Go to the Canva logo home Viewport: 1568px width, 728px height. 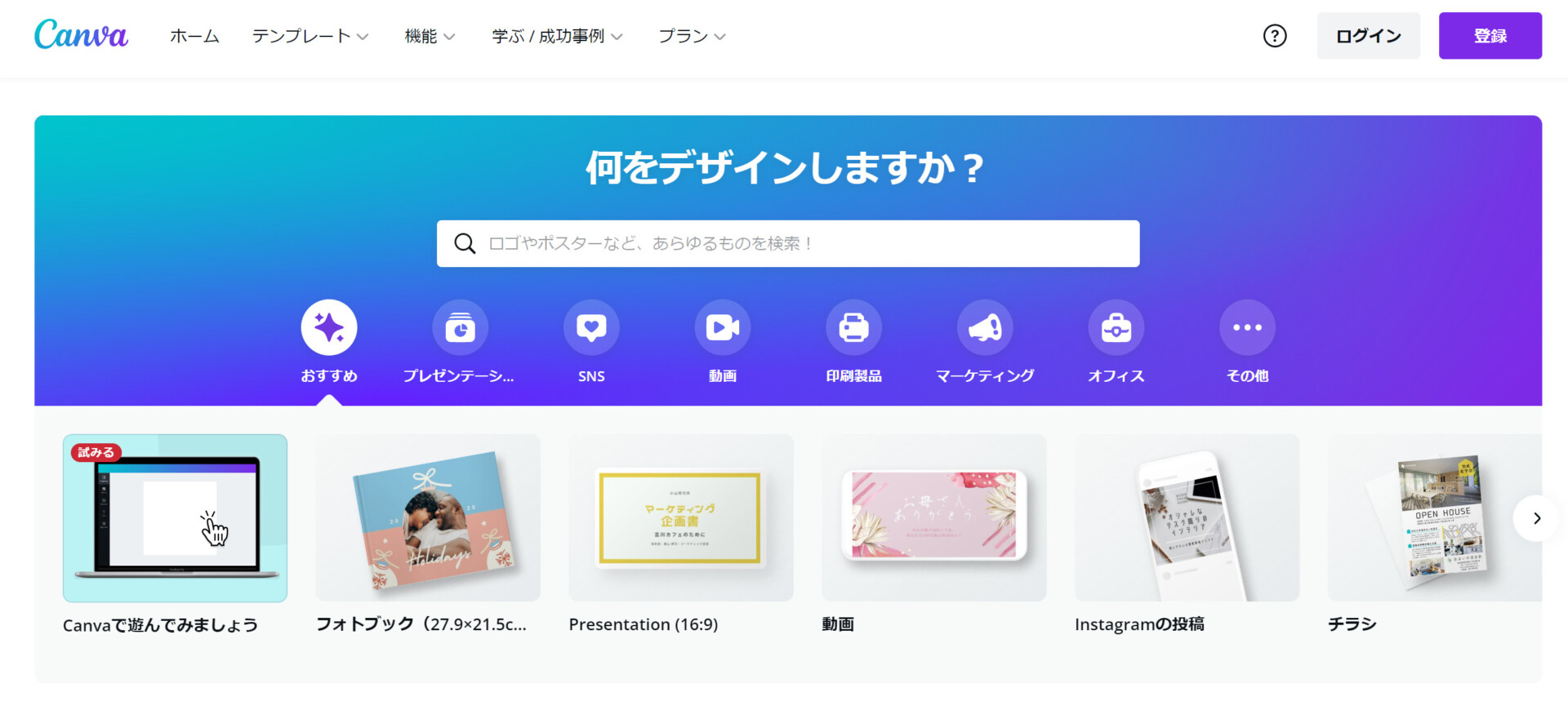81,35
